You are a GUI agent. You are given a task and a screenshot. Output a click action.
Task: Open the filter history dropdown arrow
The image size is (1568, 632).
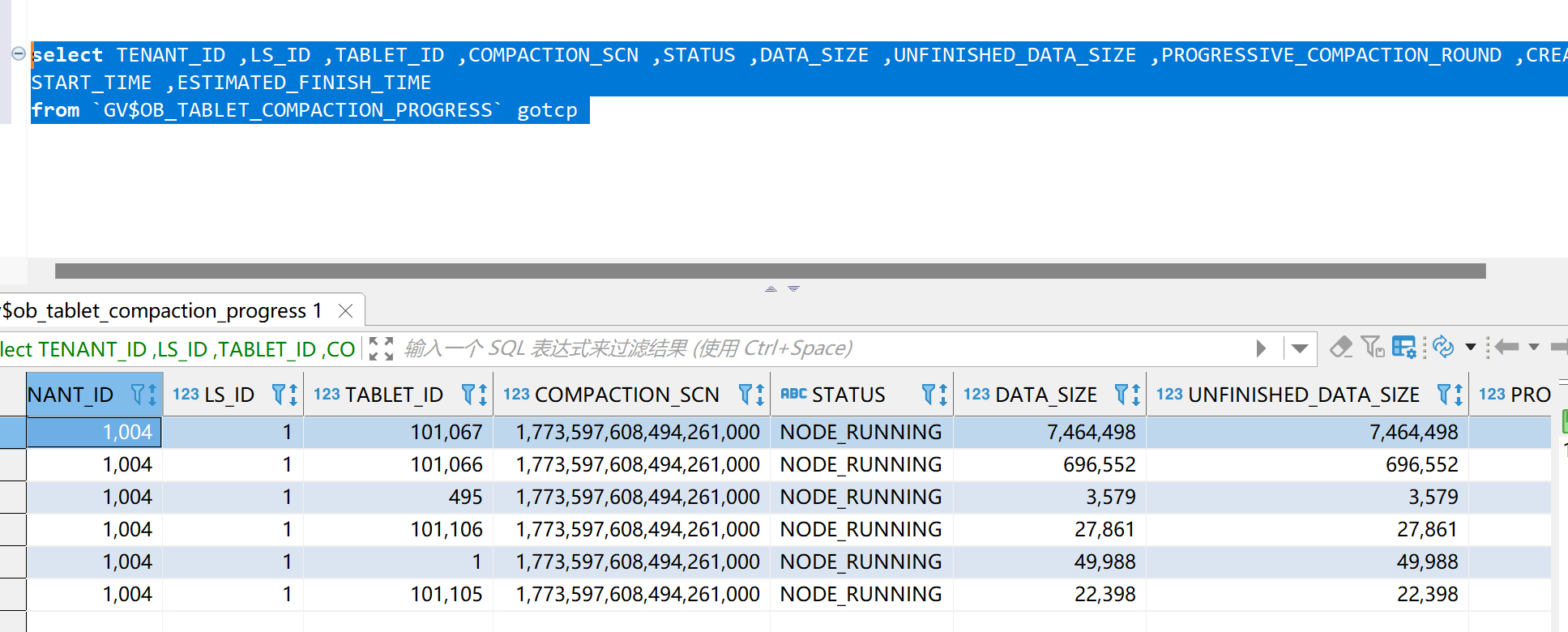pos(1300,348)
